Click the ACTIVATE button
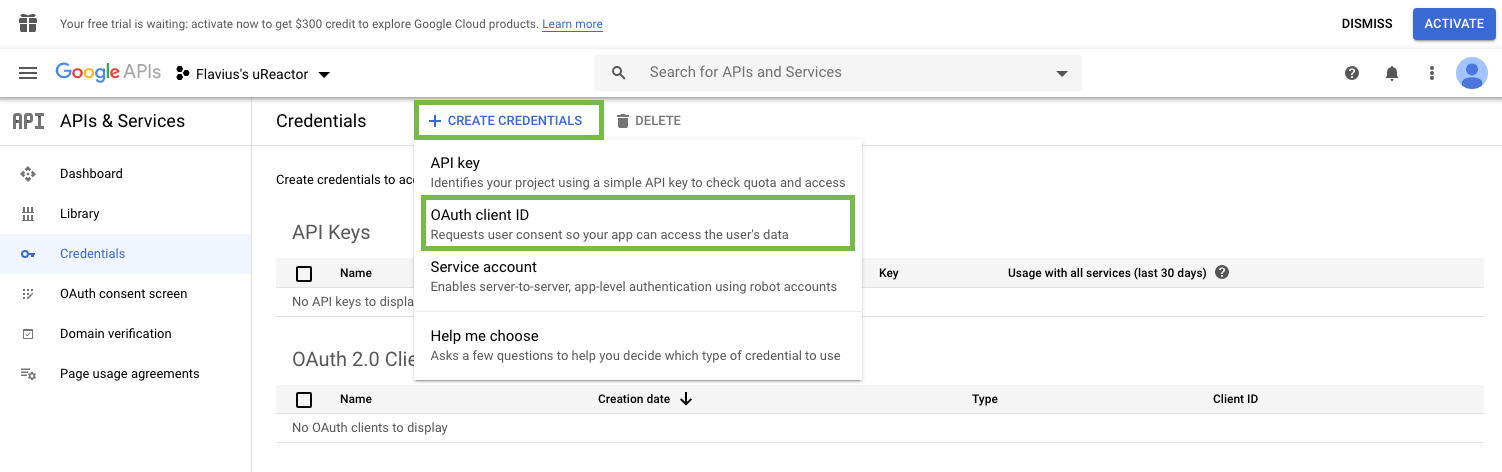The width and height of the screenshot is (1502, 472). pos(1454,24)
